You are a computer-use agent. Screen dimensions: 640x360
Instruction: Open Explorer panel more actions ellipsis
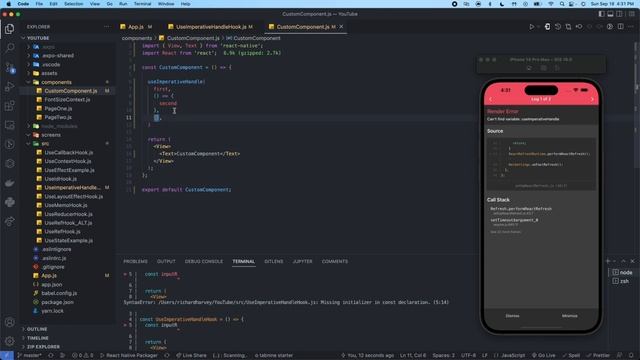click(107, 27)
